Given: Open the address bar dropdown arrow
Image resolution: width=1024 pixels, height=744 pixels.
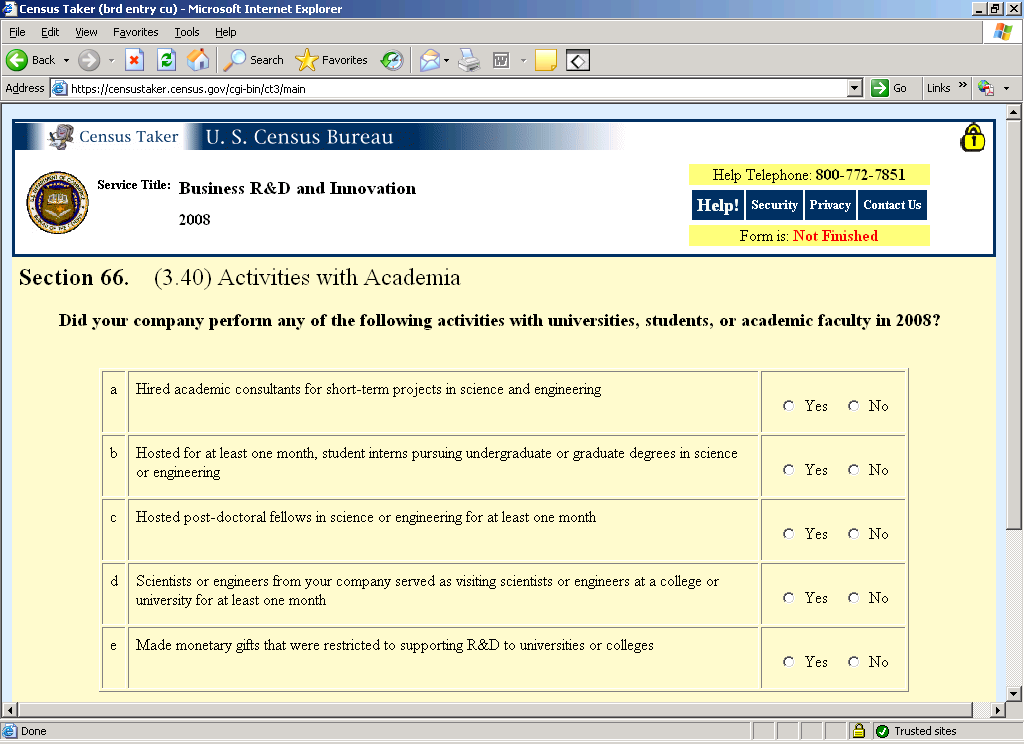Looking at the screenshot, I should tap(854, 88).
